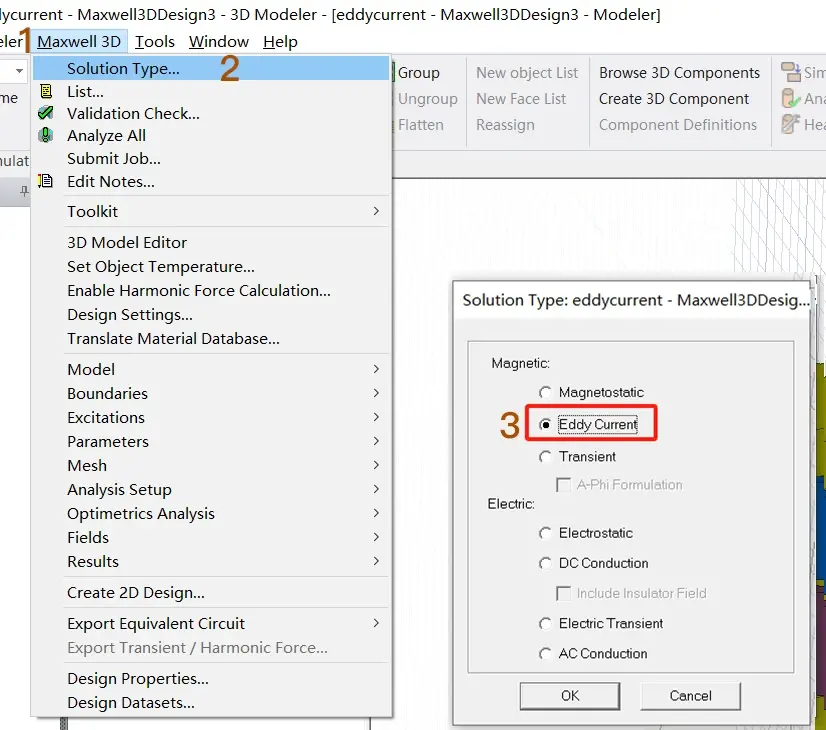Toggle the Include Insulator Field checkbox

(563, 594)
